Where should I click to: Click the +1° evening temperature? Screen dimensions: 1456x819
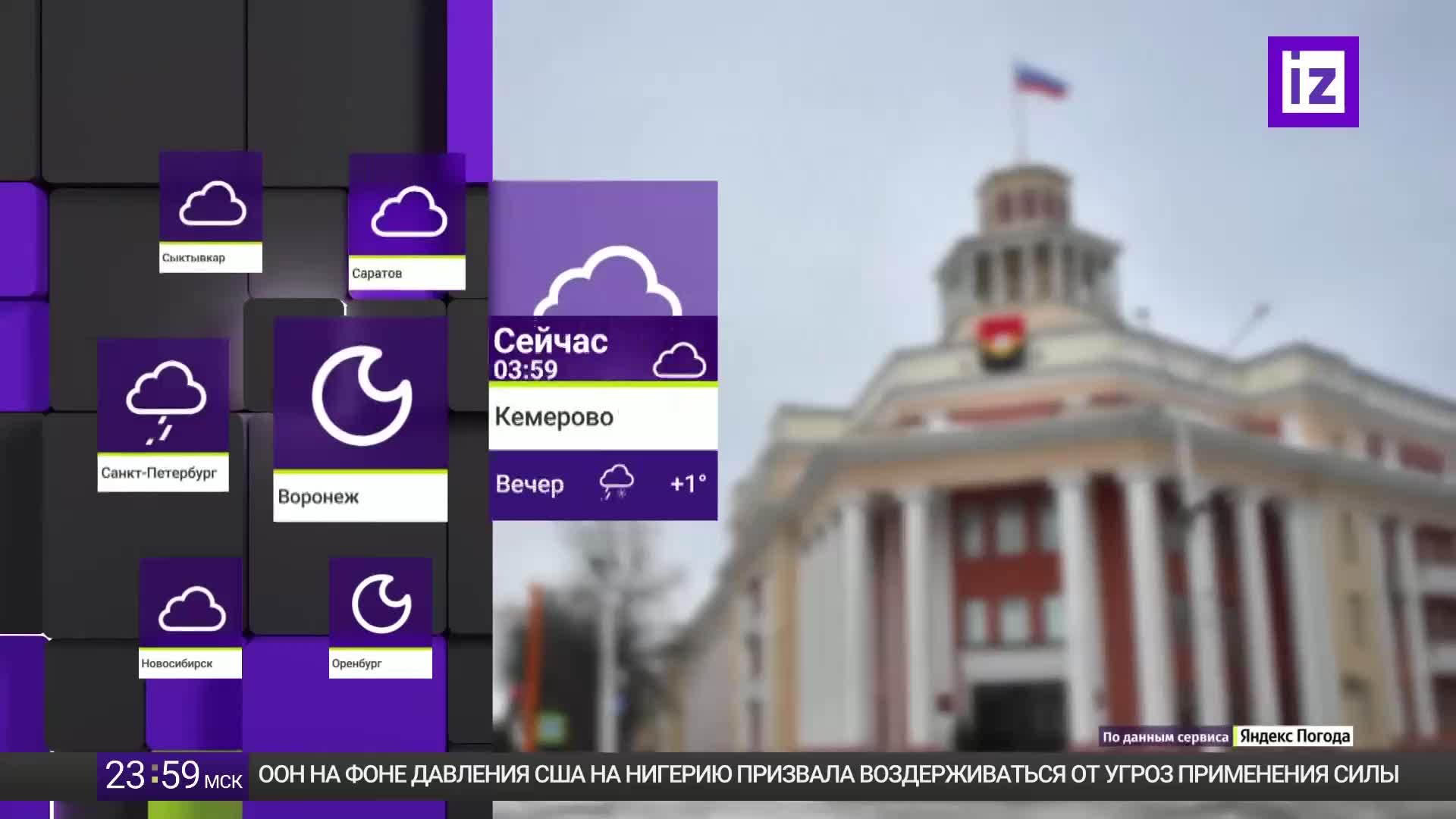coord(688,484)
